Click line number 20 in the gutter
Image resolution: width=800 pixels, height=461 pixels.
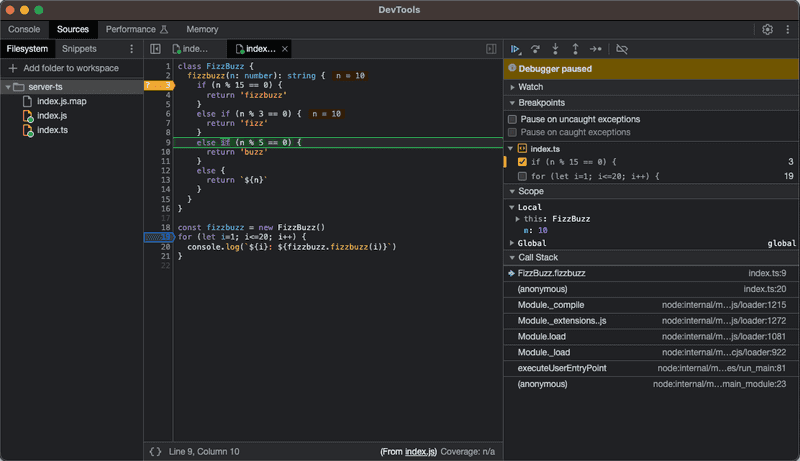(x=165, y=247)
